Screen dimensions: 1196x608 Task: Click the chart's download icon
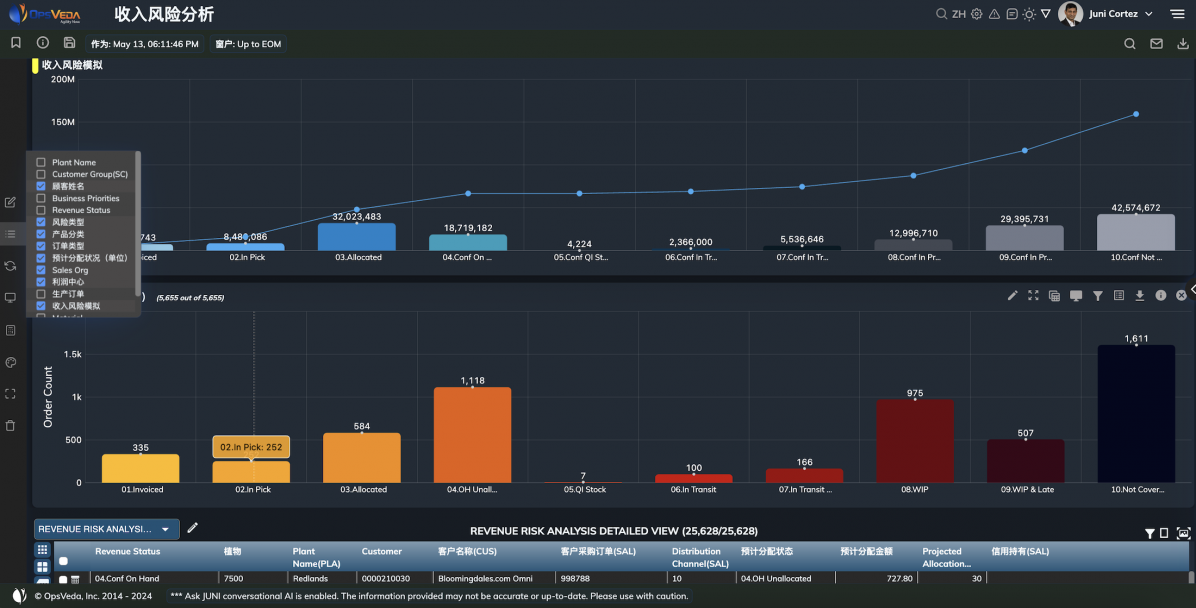(1139, 296)
